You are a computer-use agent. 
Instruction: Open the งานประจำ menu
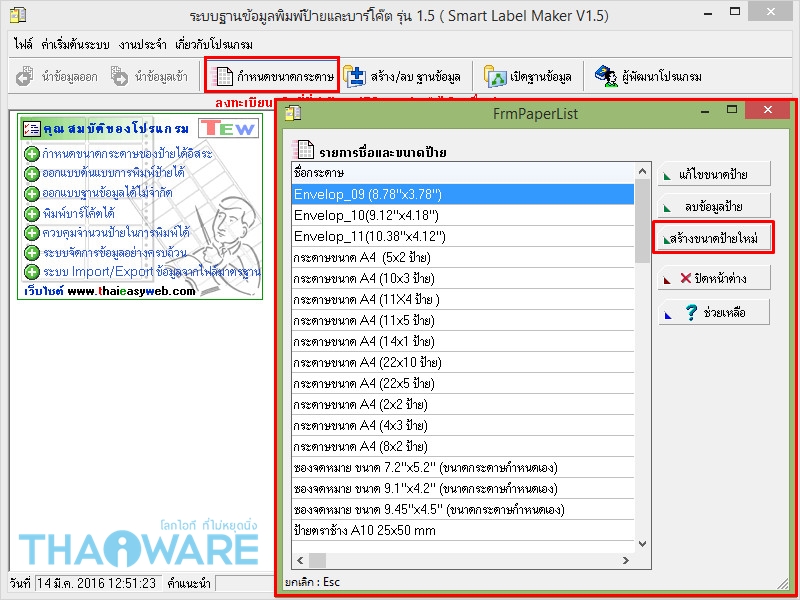(142, 44)
